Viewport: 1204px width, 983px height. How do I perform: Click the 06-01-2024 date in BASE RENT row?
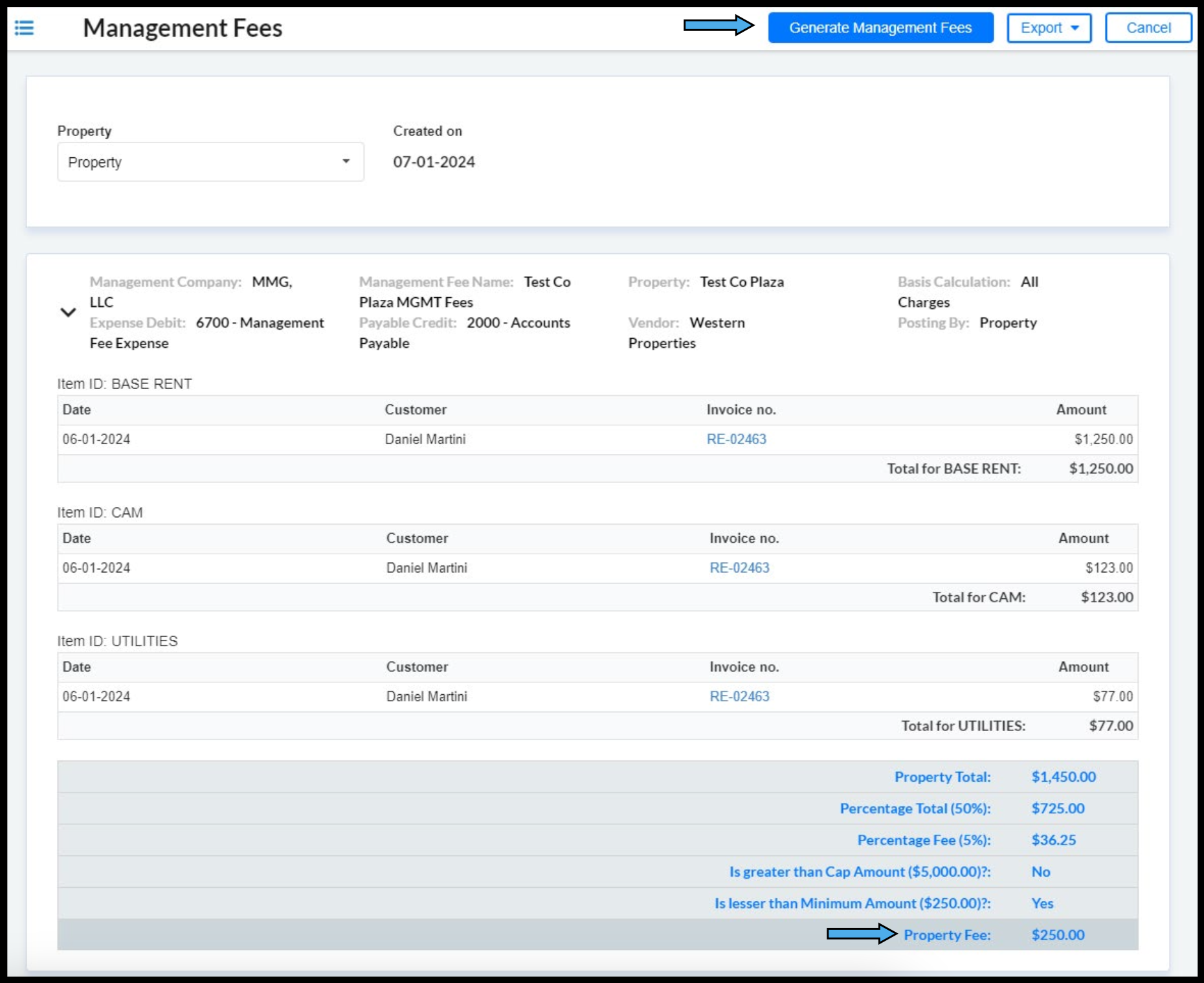pyautogui.click(x=96, y=439)
